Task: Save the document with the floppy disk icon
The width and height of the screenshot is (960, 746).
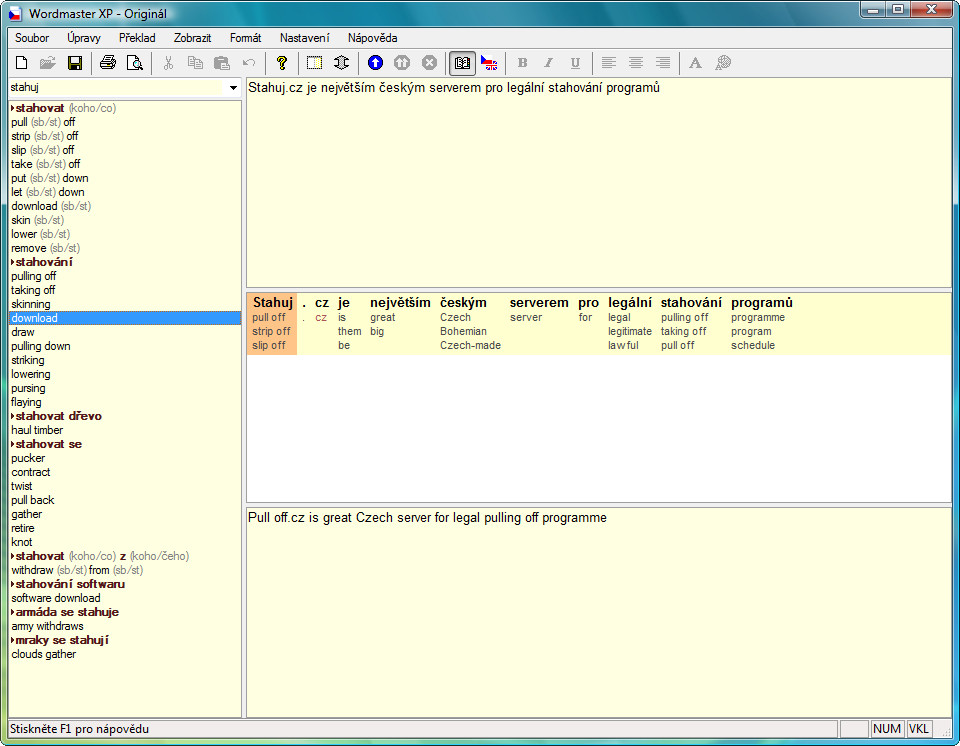Action: 75,62
